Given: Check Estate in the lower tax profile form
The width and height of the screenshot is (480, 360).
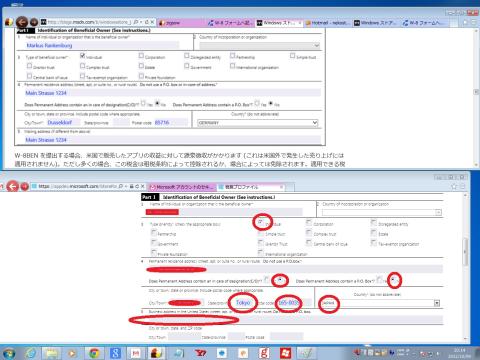Looking at the screenshot, I should pyautogui.click(x=374, y=233).
